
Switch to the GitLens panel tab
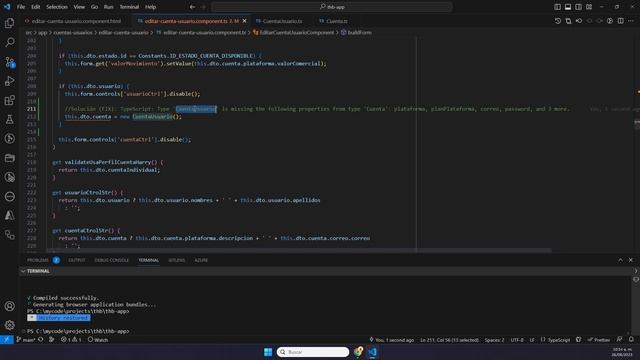pyautogui.click(x=176, y=260)
